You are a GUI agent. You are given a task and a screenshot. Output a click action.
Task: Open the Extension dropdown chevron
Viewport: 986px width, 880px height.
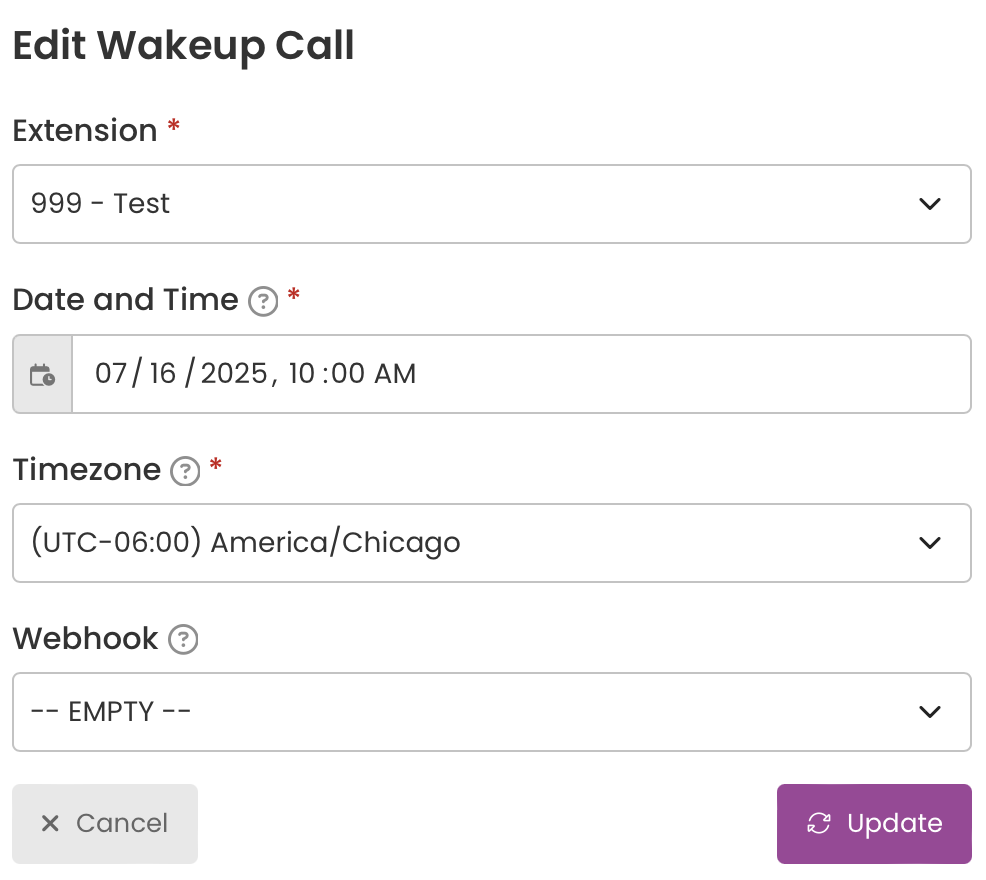click(x=929, y=204)
